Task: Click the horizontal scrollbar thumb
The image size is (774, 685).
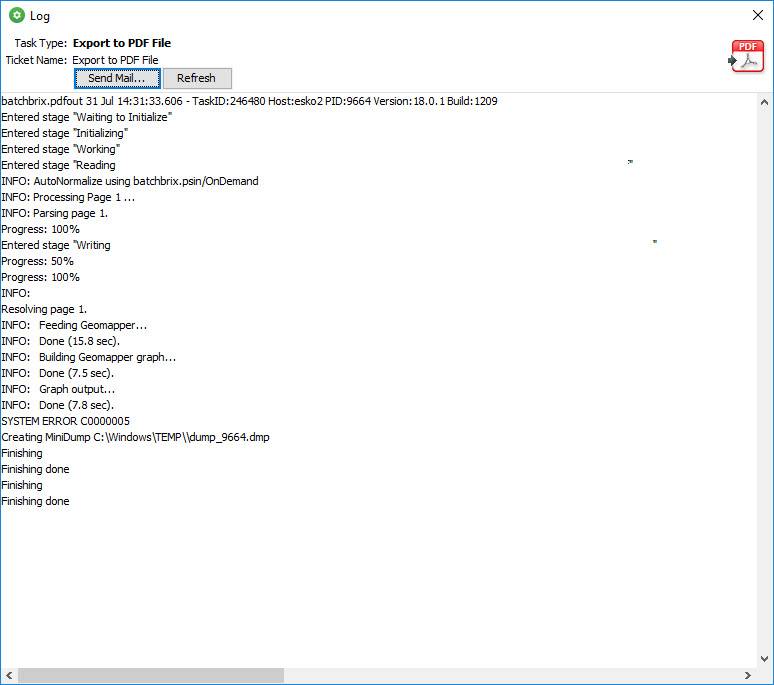Action: (x=151, y=675)
